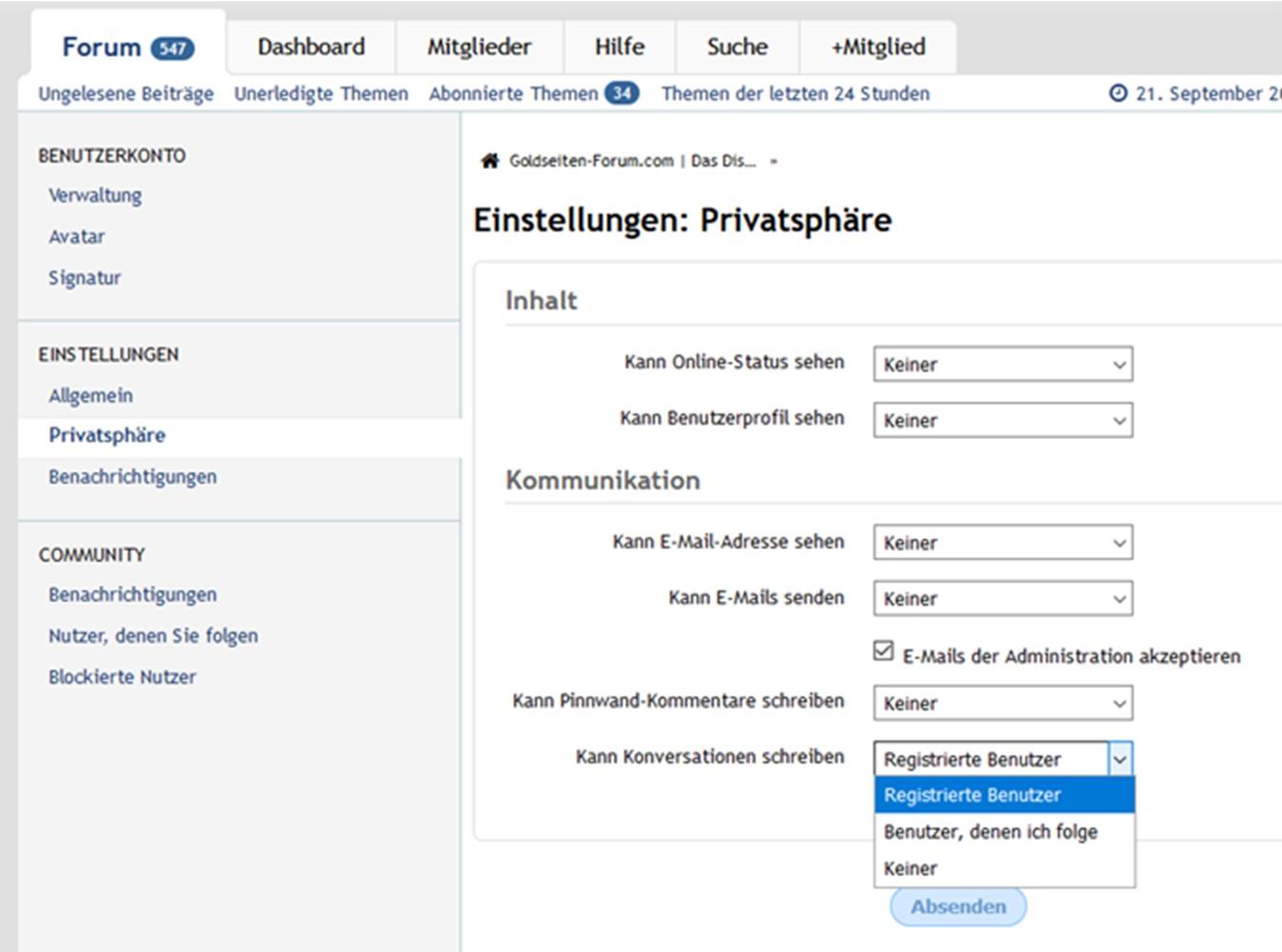Expand the Kann Benutzerprofil sehen dropdown
Viewport: 1282px width, 952px height.
[x=1003, y=420]
